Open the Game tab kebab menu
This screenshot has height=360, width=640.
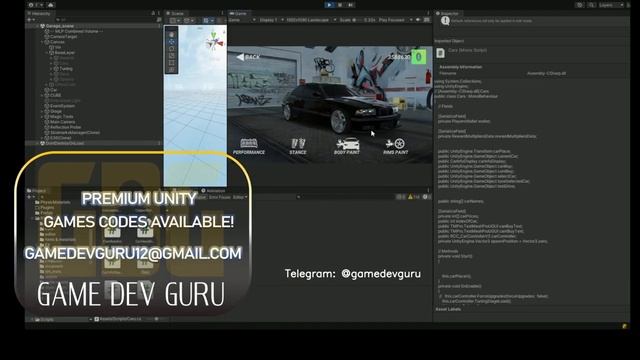[x=428, y=13]
